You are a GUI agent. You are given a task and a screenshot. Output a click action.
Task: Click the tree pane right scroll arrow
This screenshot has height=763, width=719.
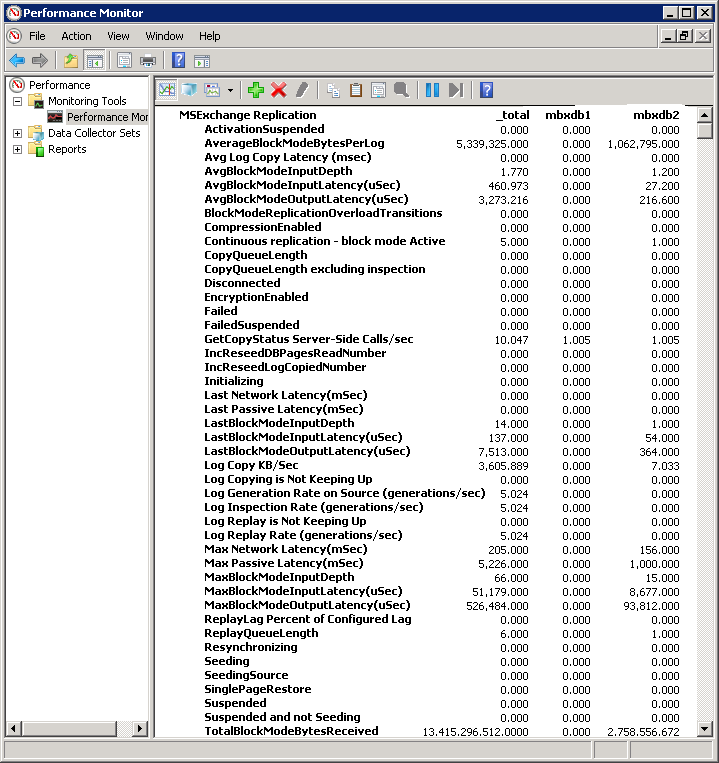click(140, 728)
